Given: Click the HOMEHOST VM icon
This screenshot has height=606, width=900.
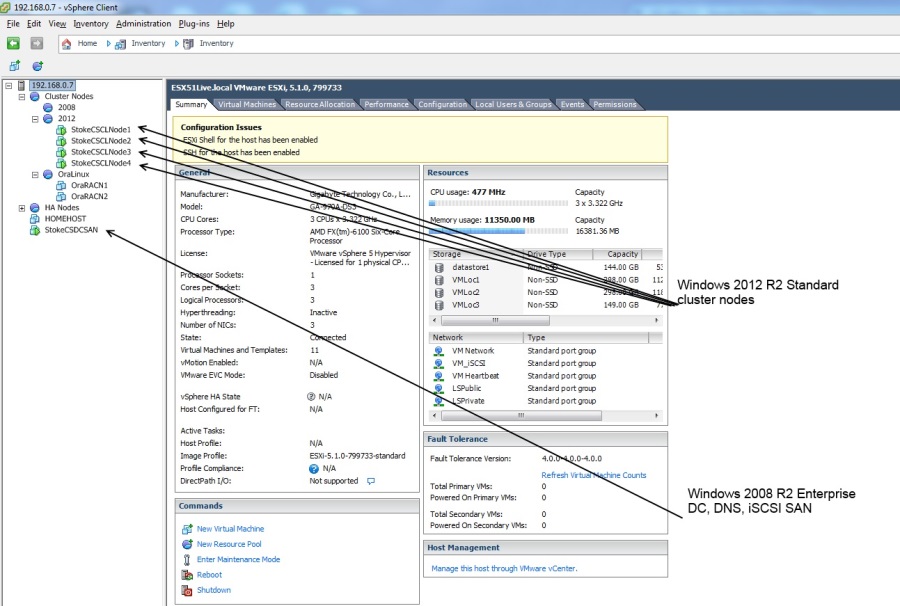Looking at the screenshot, I should [x=34, y=219].
